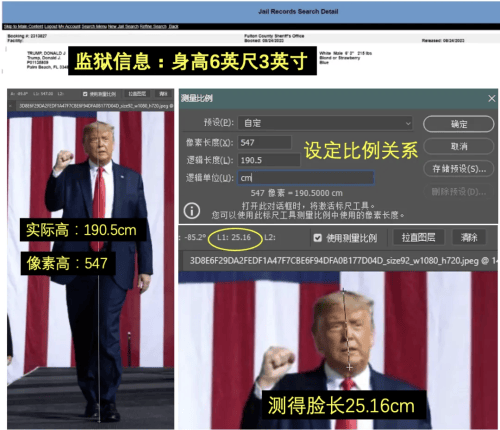Click the 逻辑单位 input containing cm

click(306, 178)
